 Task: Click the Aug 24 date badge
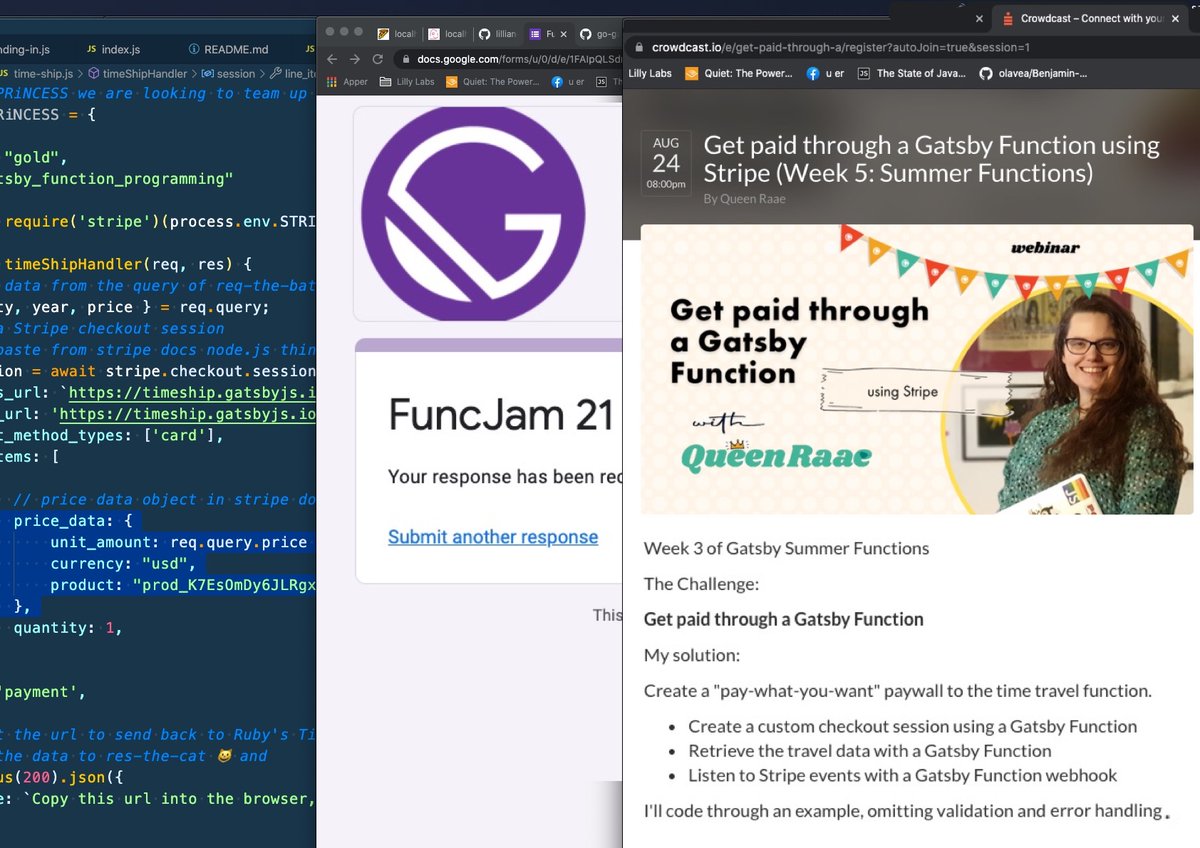tap(666, 162)
